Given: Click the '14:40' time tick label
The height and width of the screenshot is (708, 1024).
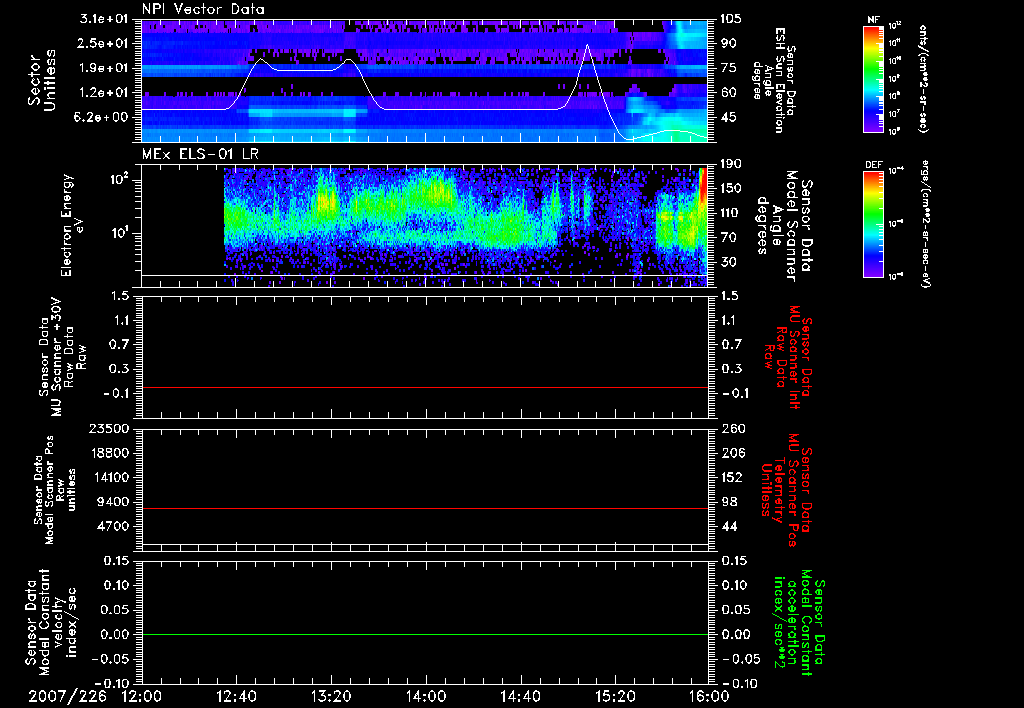Looking at the screenshot, I should click(x=520, y=696).
